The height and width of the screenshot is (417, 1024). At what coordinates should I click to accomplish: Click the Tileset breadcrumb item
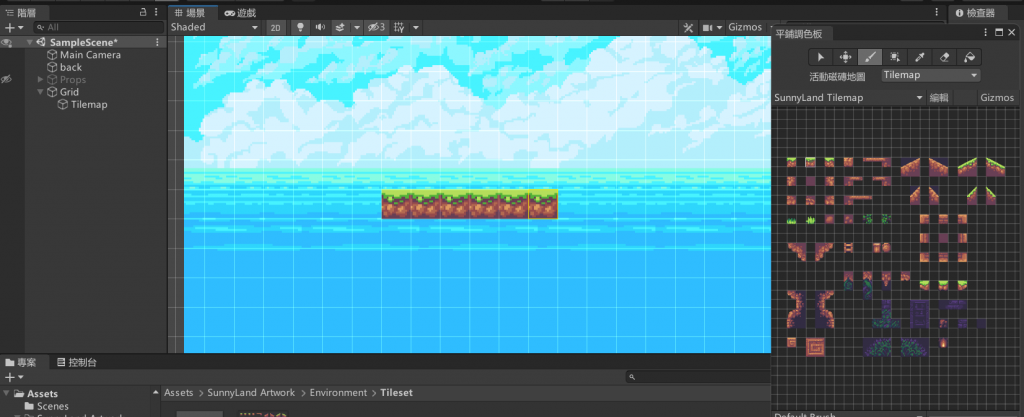point(396,393)
